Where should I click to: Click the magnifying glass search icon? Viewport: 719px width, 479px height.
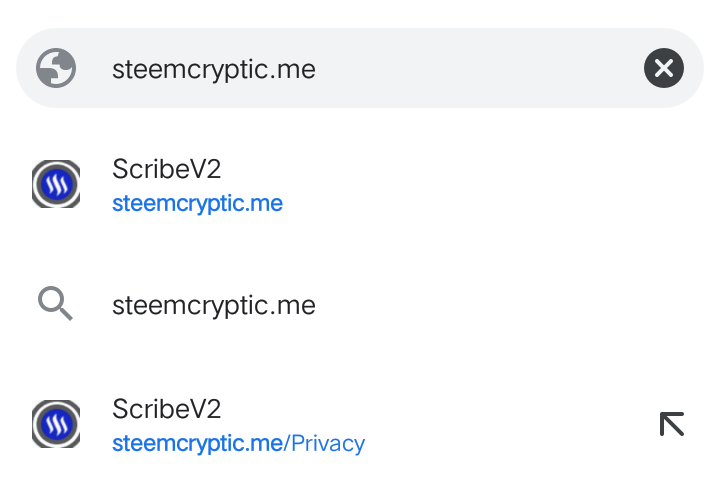55,303
